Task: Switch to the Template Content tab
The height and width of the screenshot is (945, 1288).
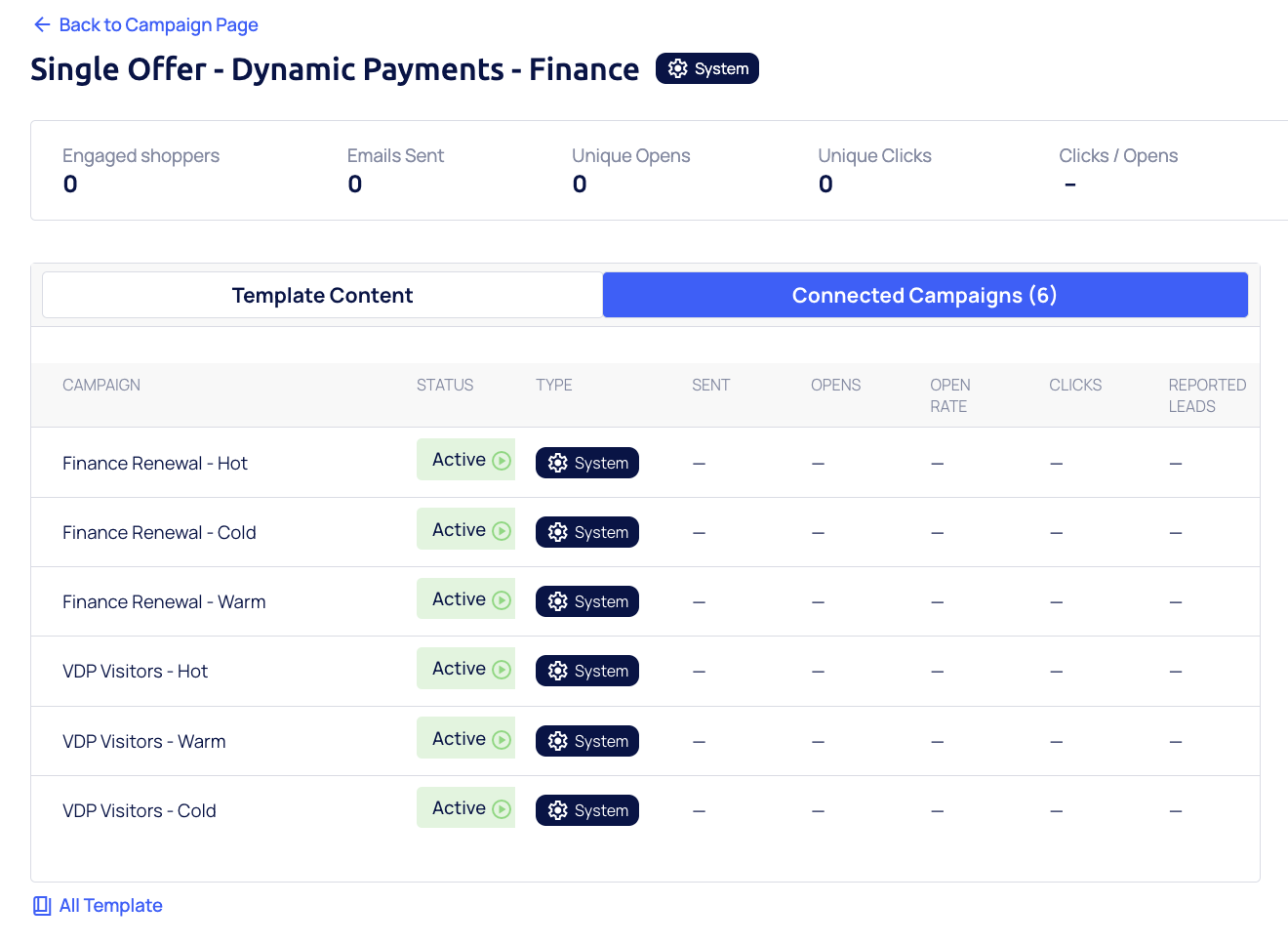Action: [x=322, y=295]
